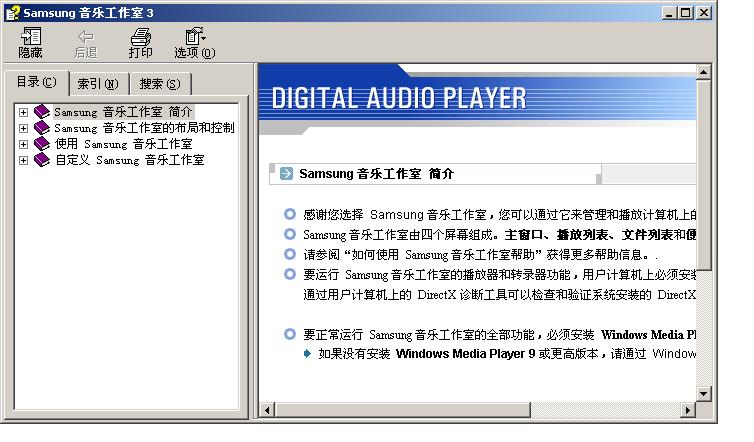Click the horizontal scrollbar right arrow
754x442 pixels.
click(688, 410)
